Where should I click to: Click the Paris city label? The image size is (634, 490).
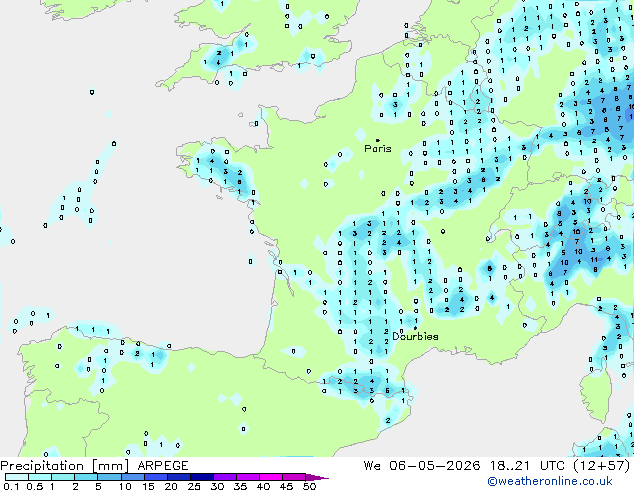[x=378, y=149]
